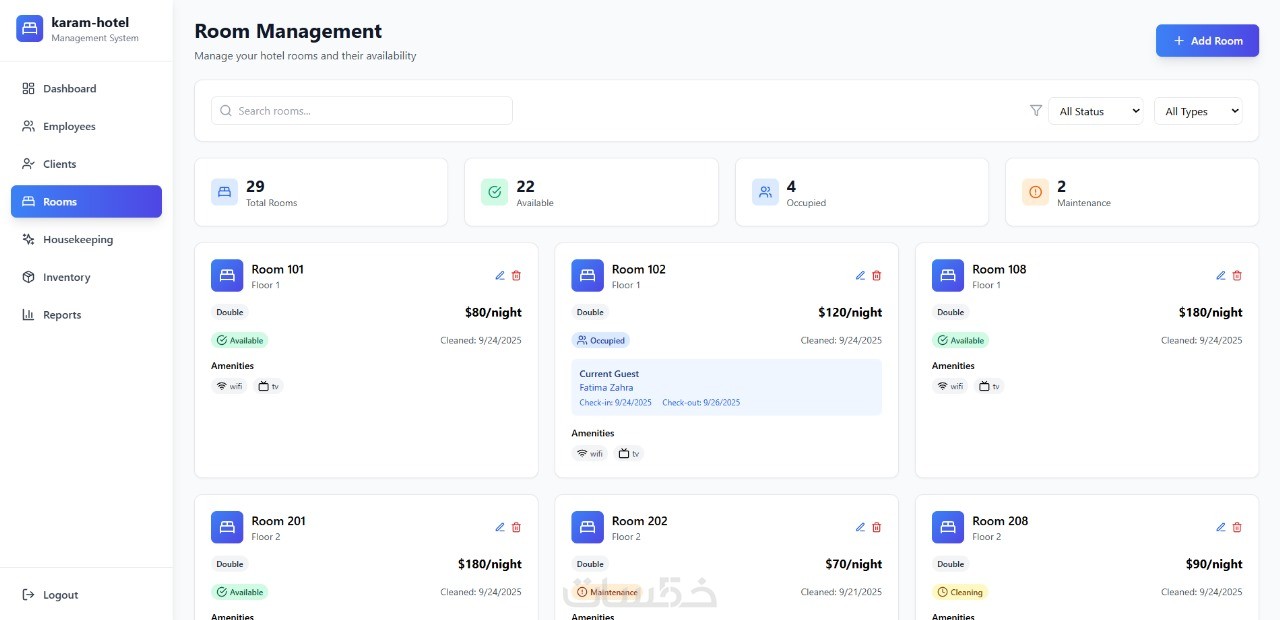Click the trash icon on Room 202

click(877, 527)
